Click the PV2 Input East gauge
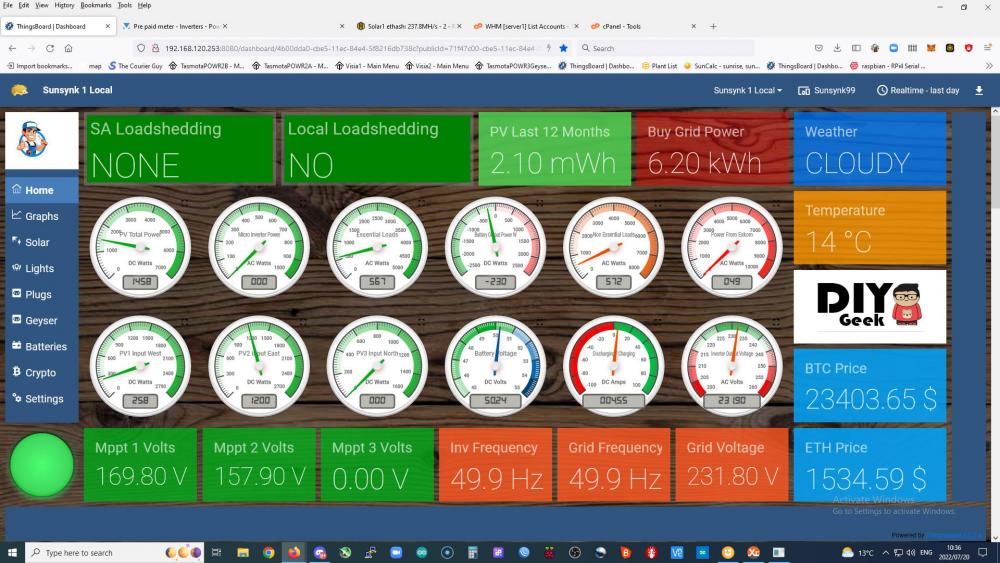Viewport: 1000px width, 563px height. tap(259, 366)
